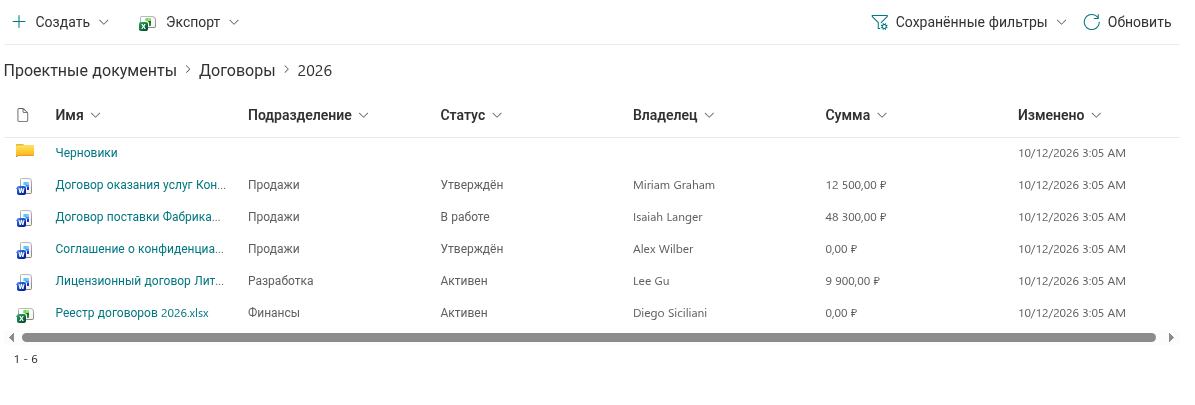Click Word icon of Договор поставки row
The width and height of the screenshot is (1195, 405).
(24, 218)
